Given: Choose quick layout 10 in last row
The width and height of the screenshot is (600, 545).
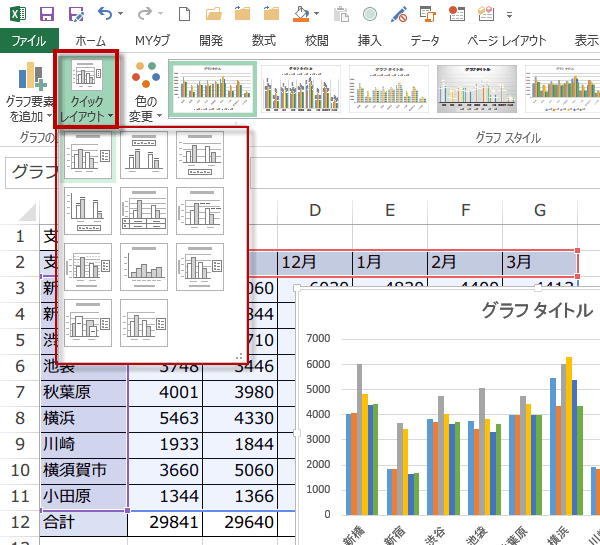Looking at the screenshot, I should (88, 323).
